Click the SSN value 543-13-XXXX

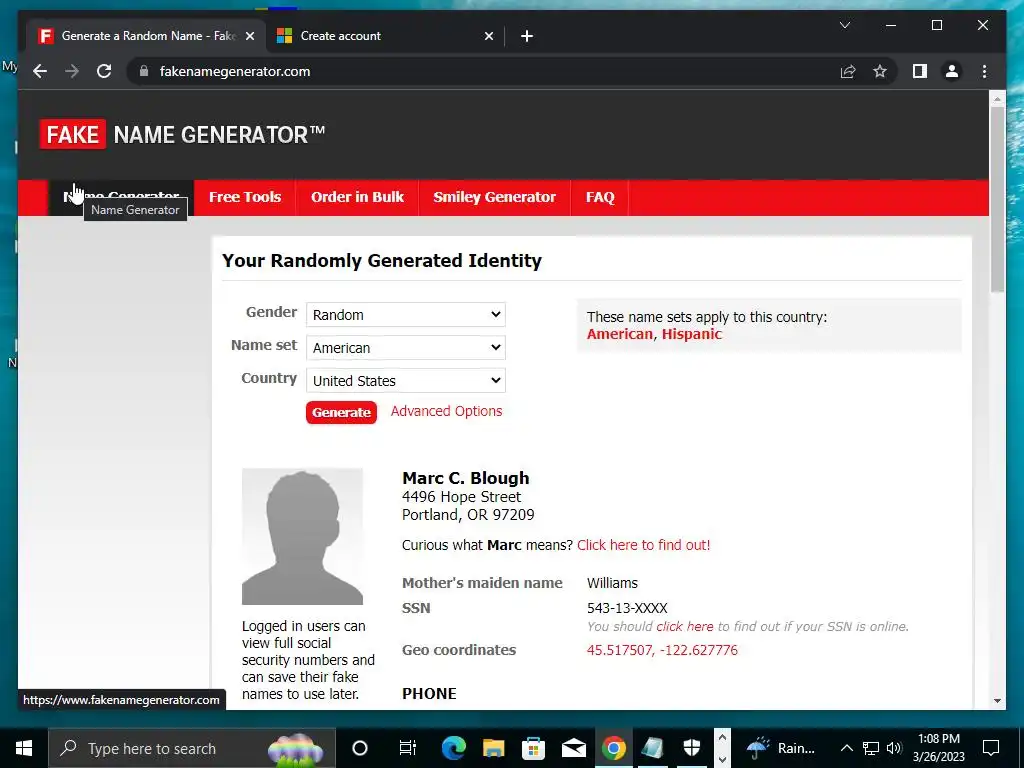pyautogui.click(x=627, y=609)
